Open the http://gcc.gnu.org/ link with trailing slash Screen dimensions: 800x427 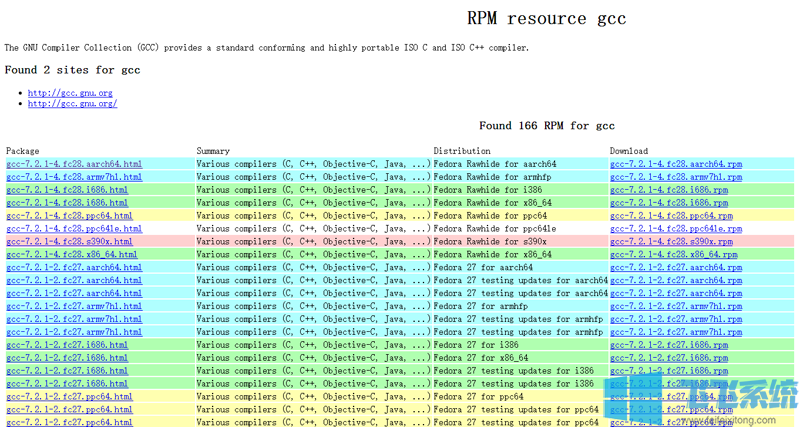tap(72, 104)
